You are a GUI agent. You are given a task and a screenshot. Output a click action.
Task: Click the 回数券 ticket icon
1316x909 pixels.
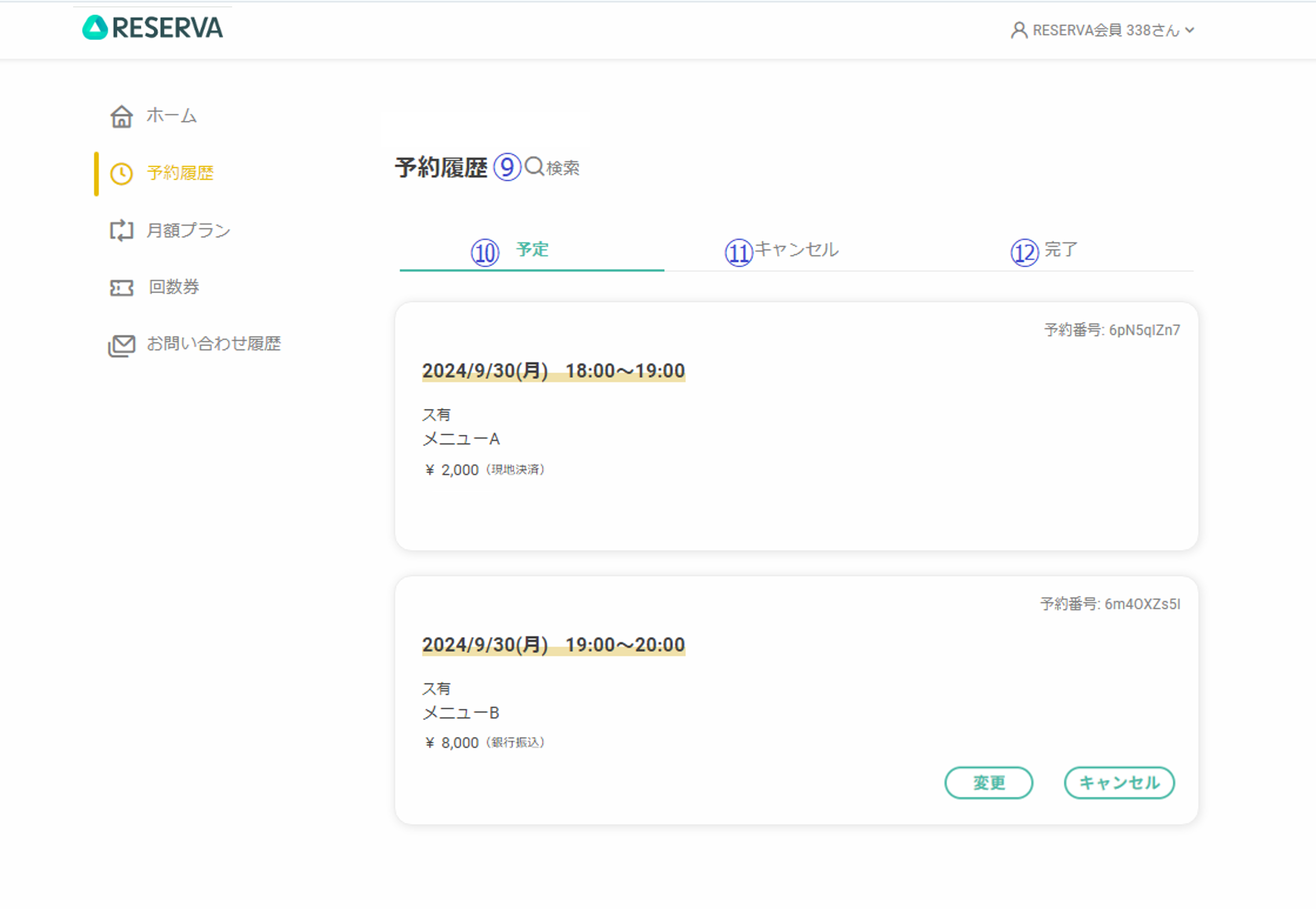click(x=121, y=287)
